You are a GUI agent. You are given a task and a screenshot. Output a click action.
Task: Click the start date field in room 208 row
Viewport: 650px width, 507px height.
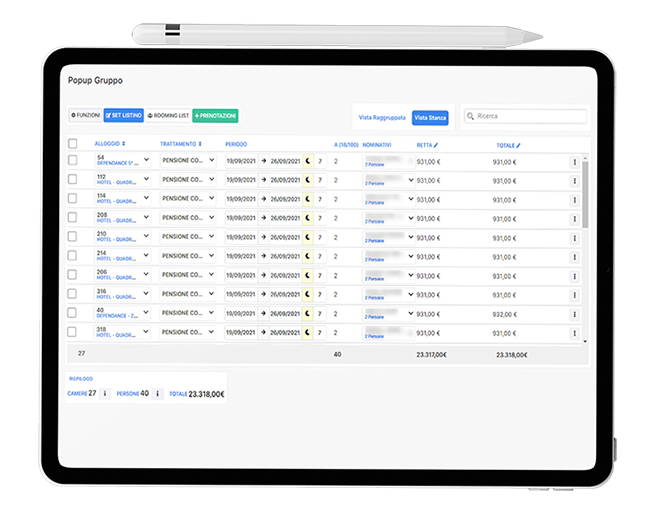241,218
